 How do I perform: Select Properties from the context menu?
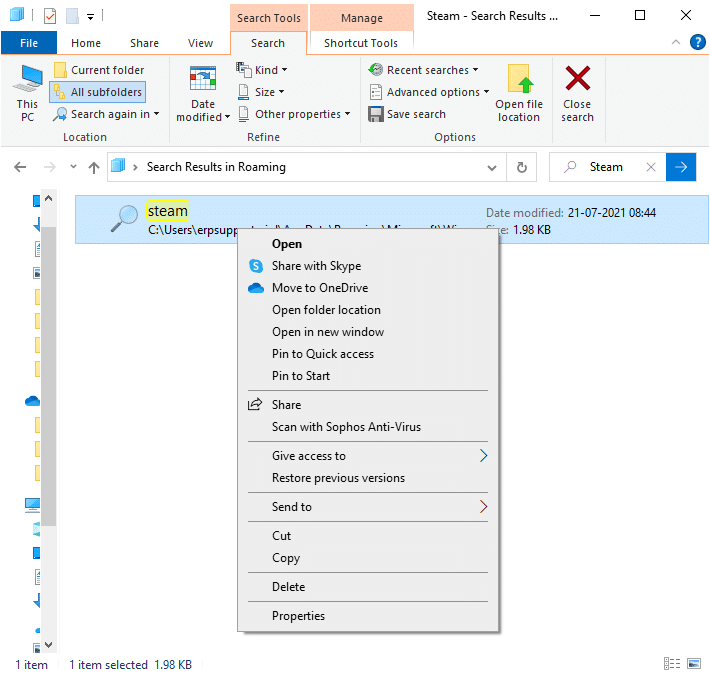coord(298,616)
